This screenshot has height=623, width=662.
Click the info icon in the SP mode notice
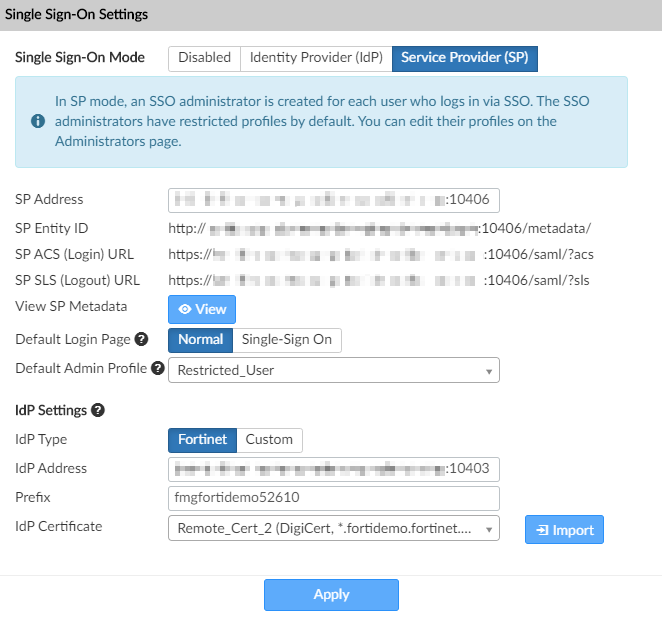[x=38, y=121]
